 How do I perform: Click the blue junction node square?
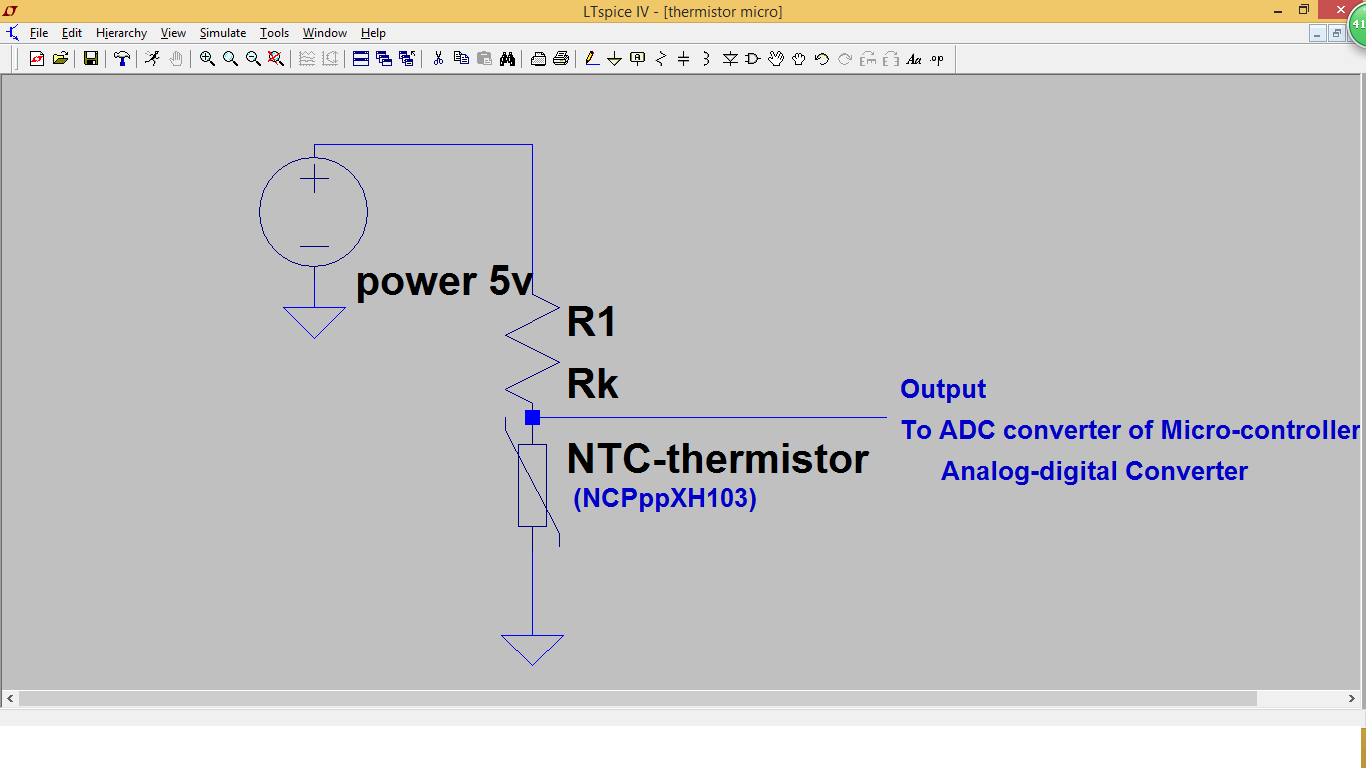click(532, 417)
